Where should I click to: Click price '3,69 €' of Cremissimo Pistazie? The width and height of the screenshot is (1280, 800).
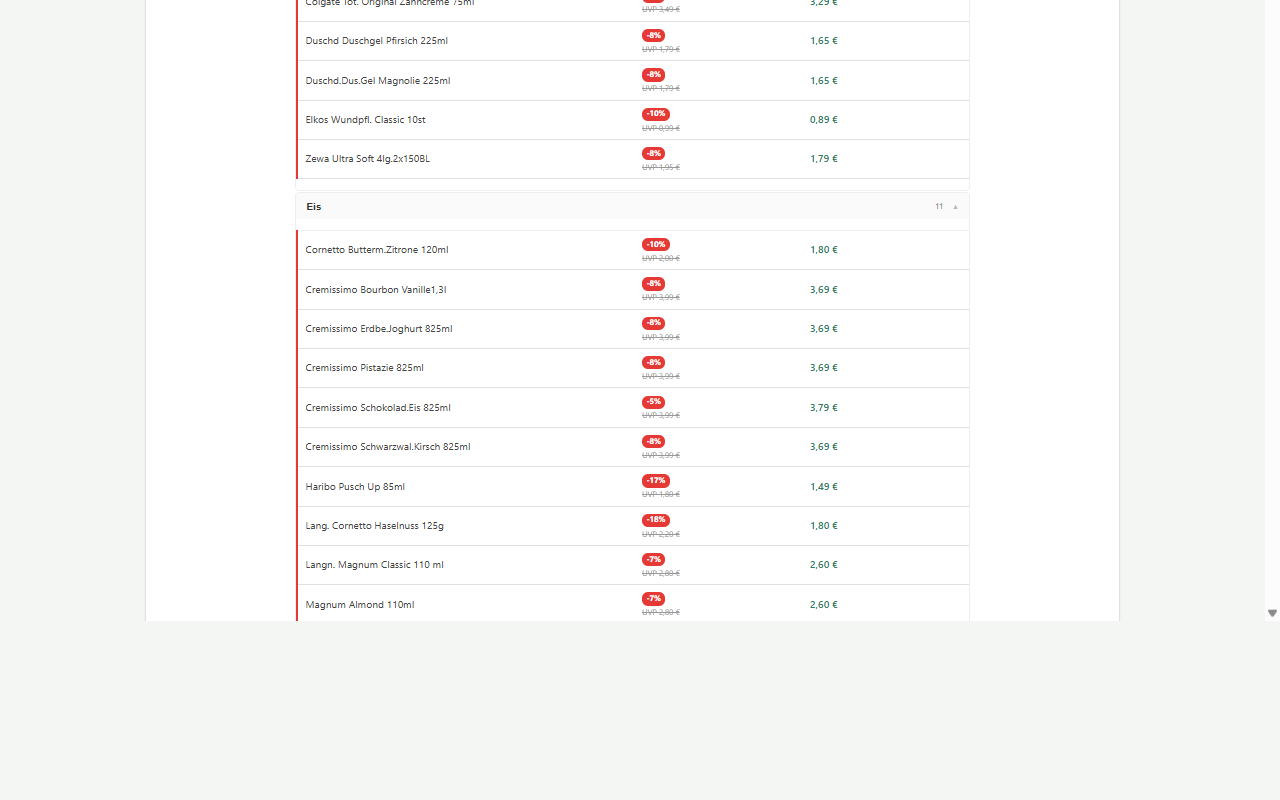(x=824, y=368)
